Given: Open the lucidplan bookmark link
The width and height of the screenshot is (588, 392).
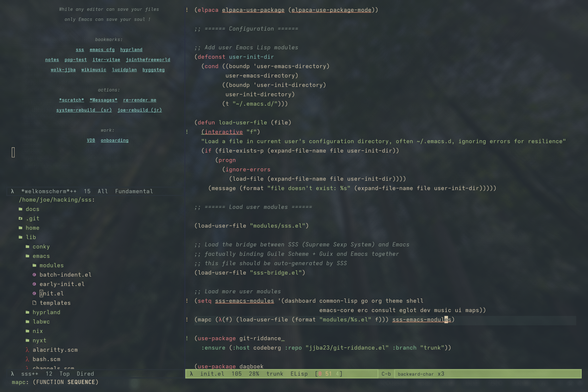Looking at the screenshot, I should [124, 70].
